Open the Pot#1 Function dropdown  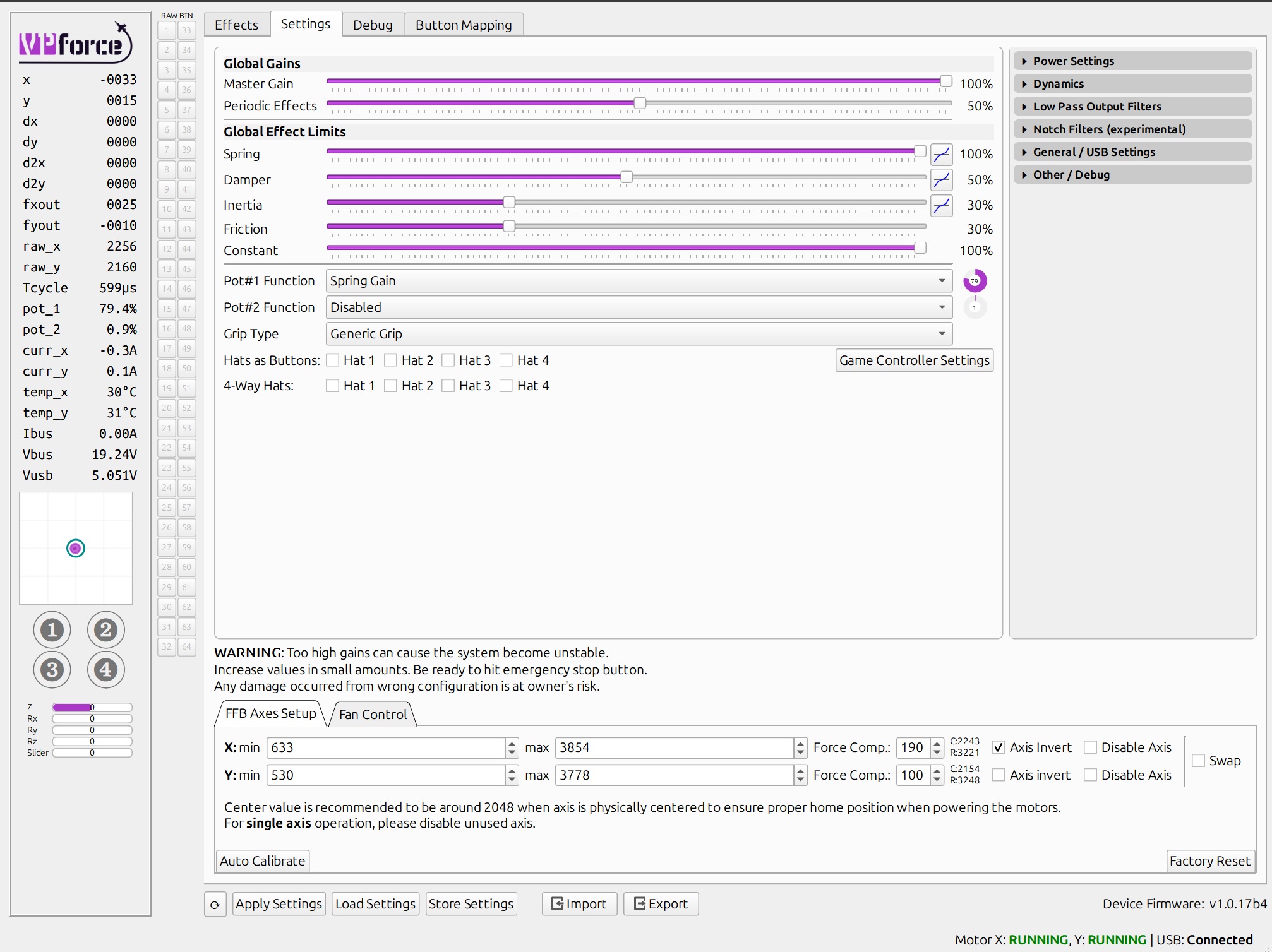coord(638,281)
